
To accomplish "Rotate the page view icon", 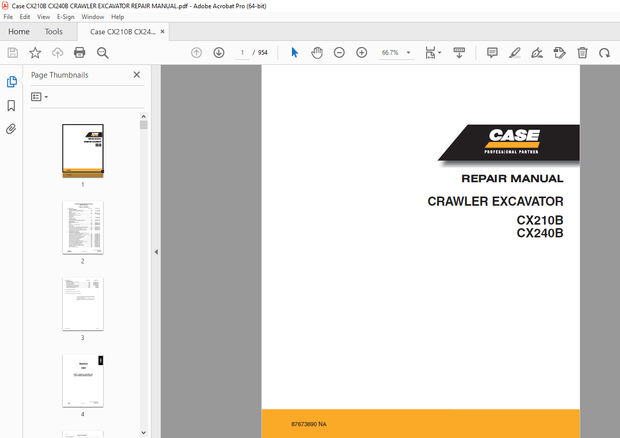I will coord(604,53).
